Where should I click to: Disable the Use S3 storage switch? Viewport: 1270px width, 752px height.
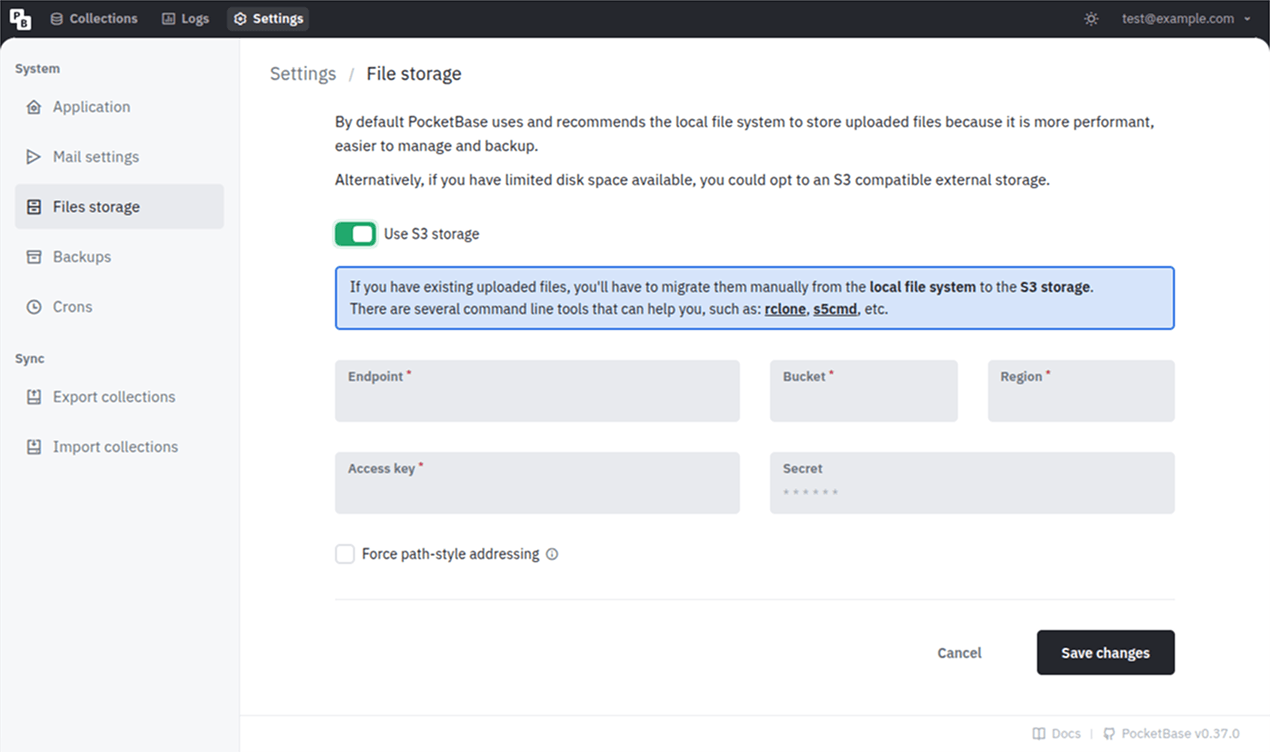(355, 234)
